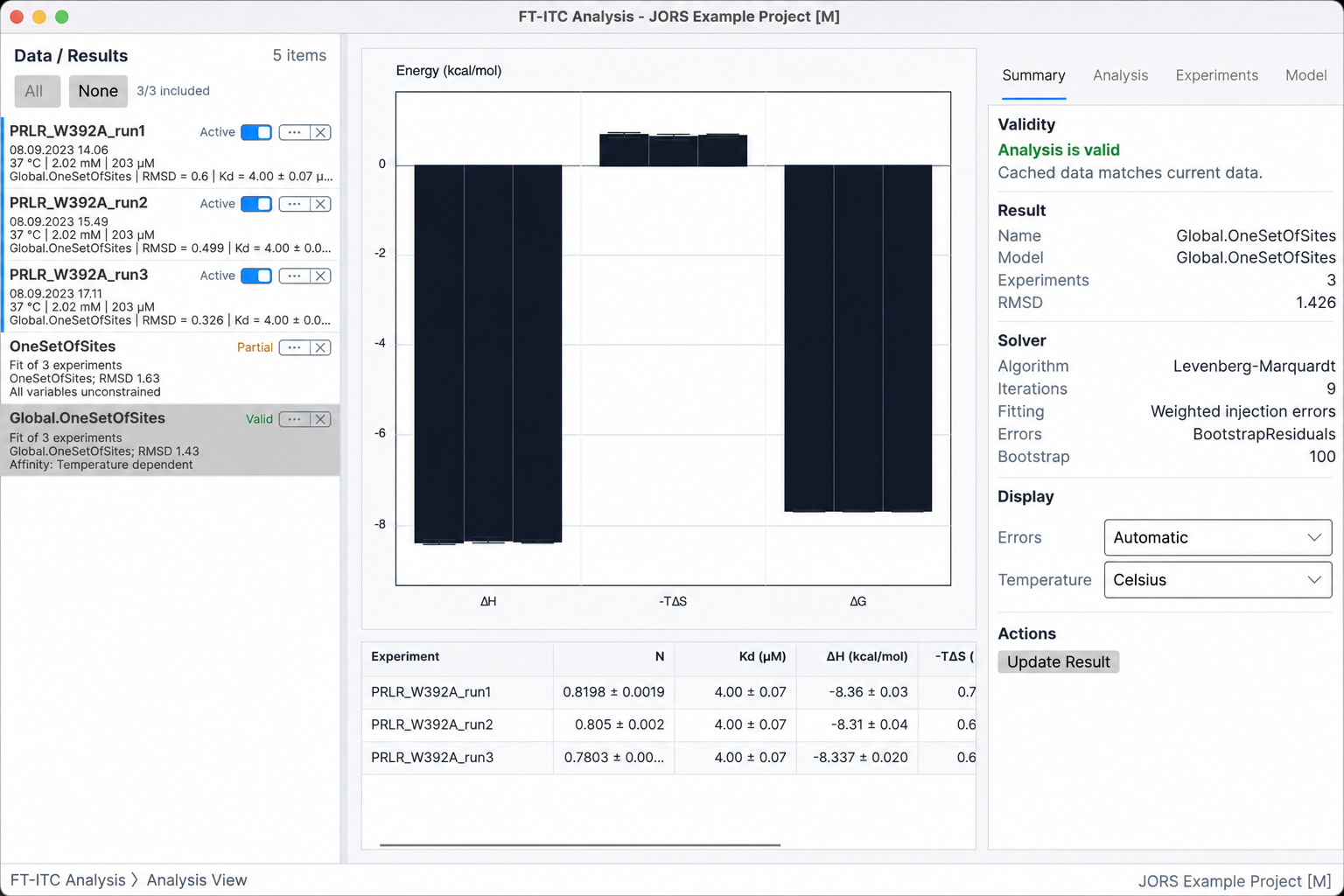This screenshot has height=896, width=1344.
Task: Click '3/3 included' counter text
Action: tap(173, 91)
